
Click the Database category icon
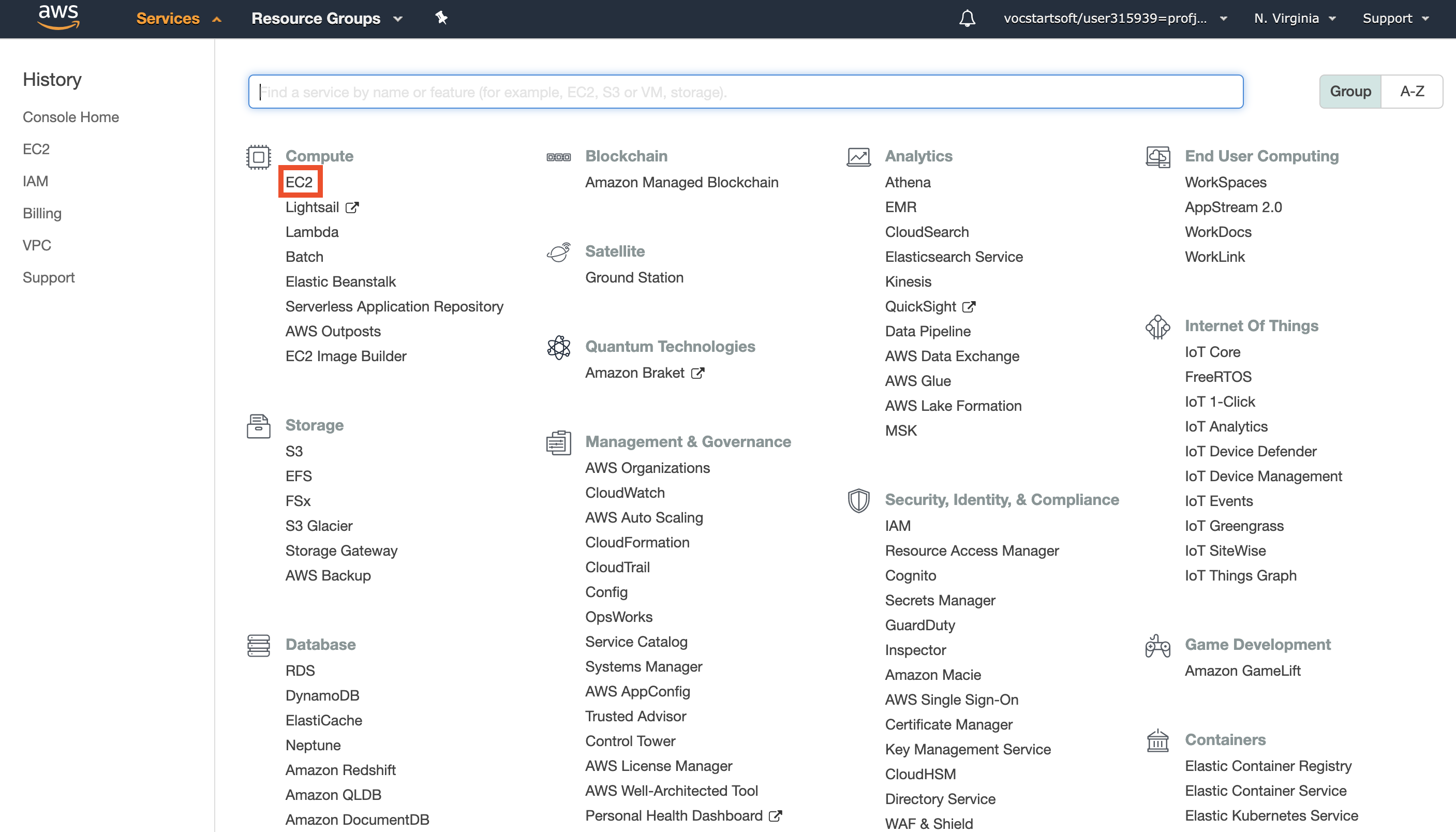(x=258, y=645)
